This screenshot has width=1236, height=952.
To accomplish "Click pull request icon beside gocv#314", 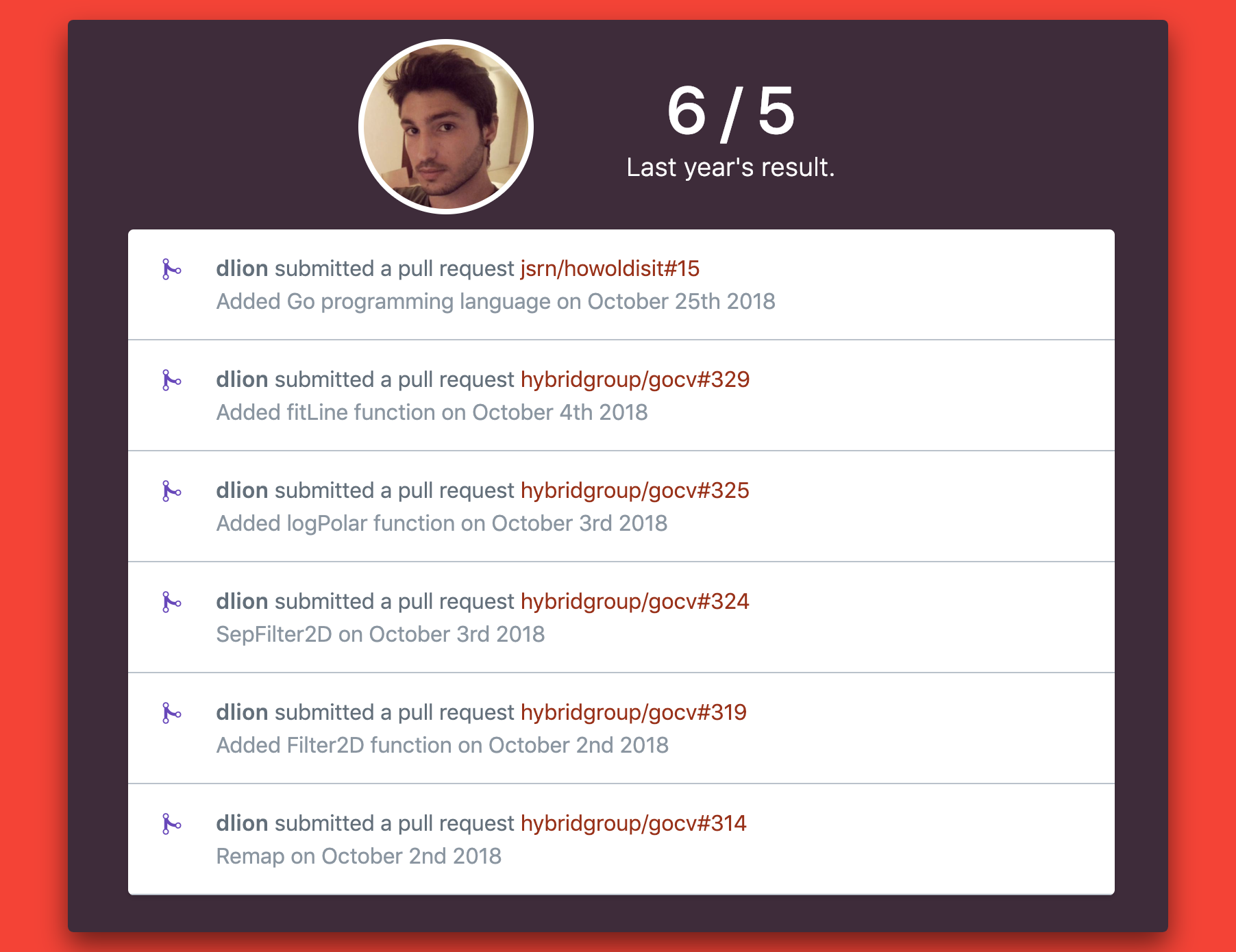I will 171,824.
